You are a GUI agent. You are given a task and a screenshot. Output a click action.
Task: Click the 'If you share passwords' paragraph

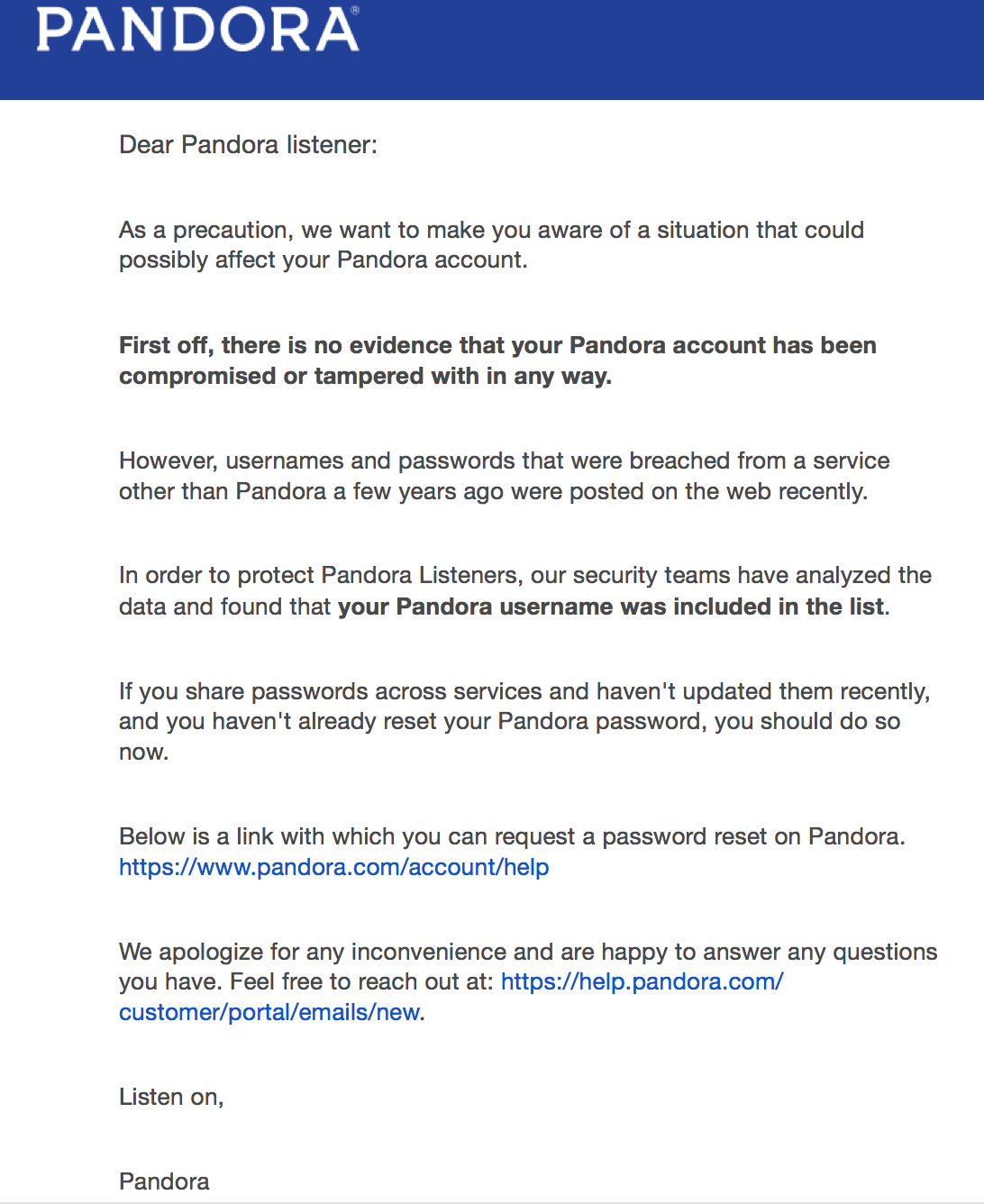(x=524, y=691)
